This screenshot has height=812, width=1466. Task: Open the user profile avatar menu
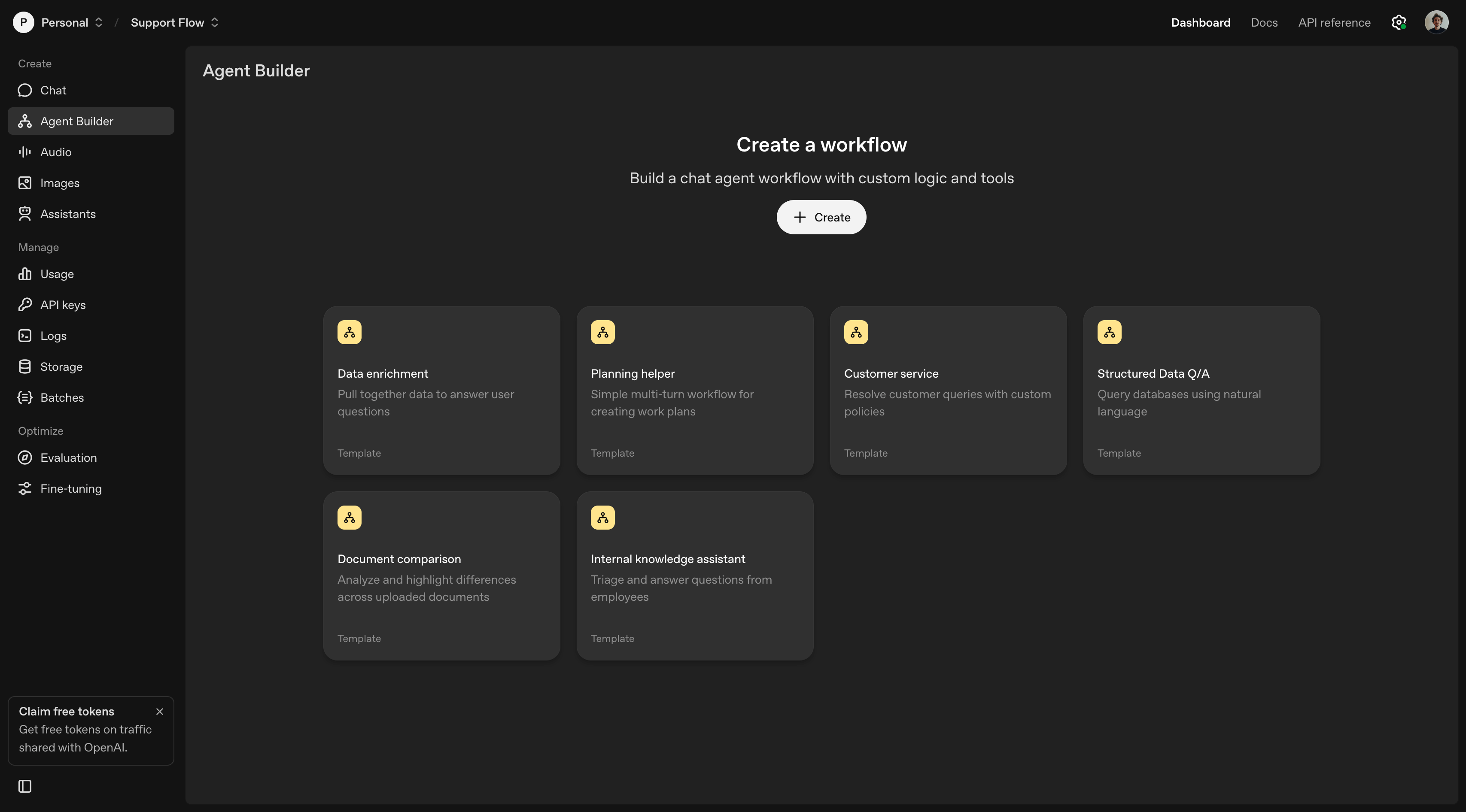coord(1436,23)
